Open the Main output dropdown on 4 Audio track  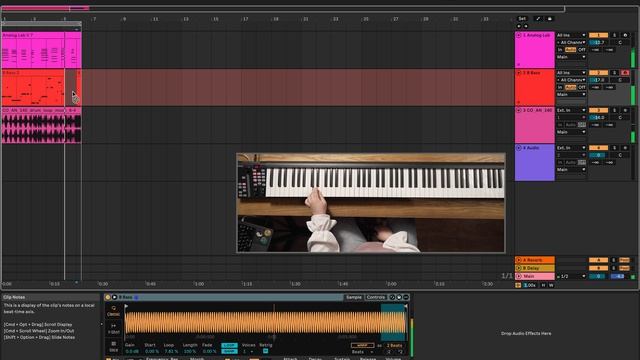(x=571, y=170)
